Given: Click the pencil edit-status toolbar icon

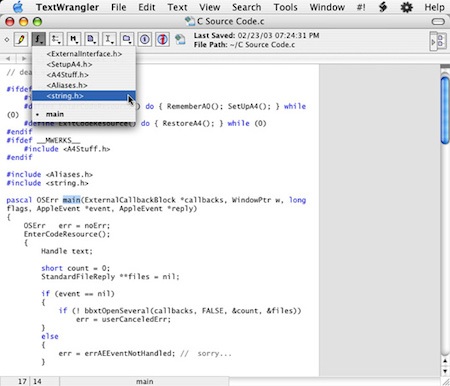Looking at the screenshot, I should [x=21, y=39].
